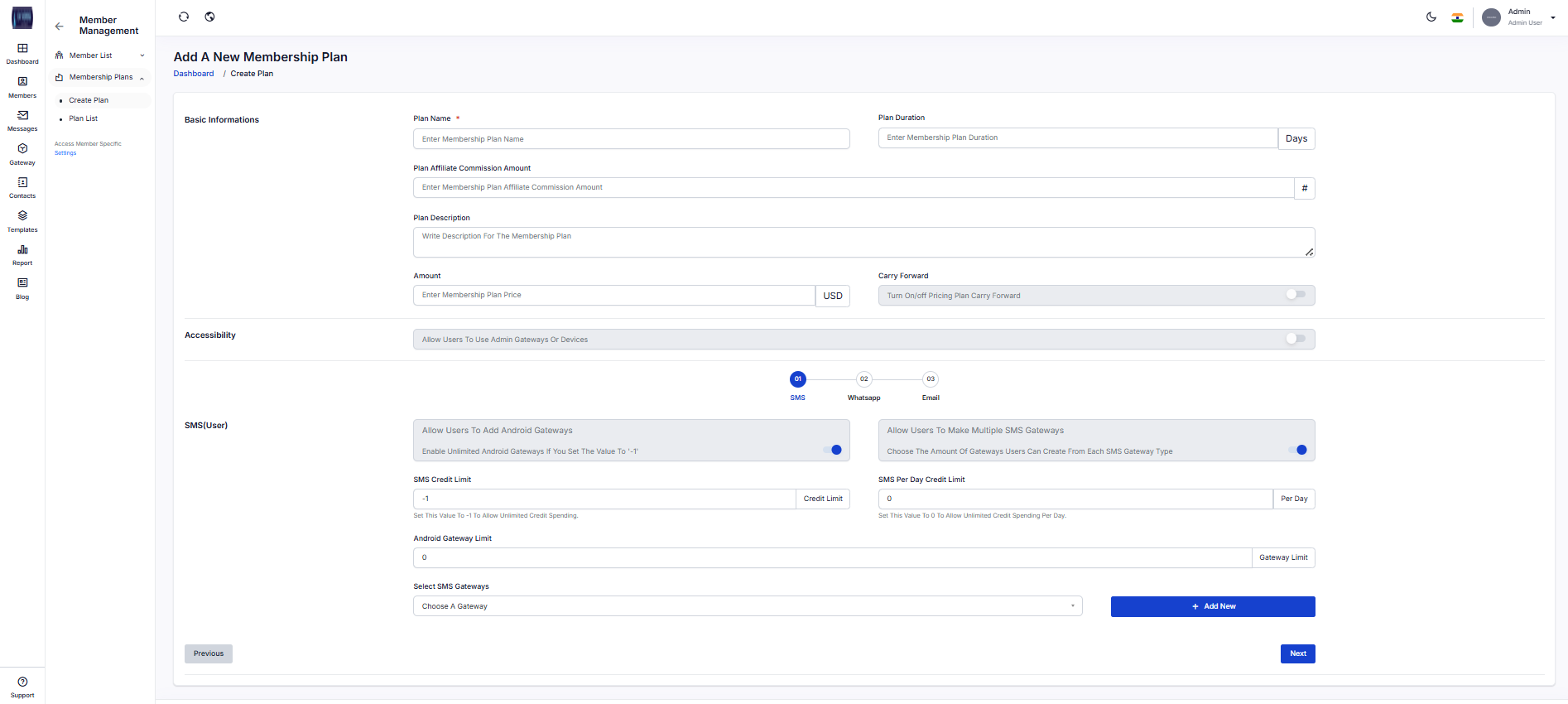This screenshot has height=704, width=1568.
Task: Open the Dashboard icon in sidebar
Action: [x=22, y=49]
